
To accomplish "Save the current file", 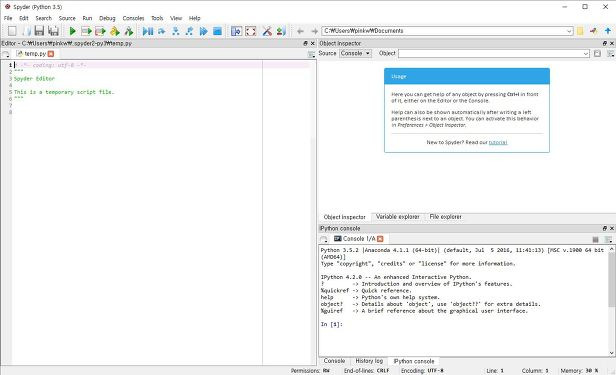I will [x=39, y=31].
